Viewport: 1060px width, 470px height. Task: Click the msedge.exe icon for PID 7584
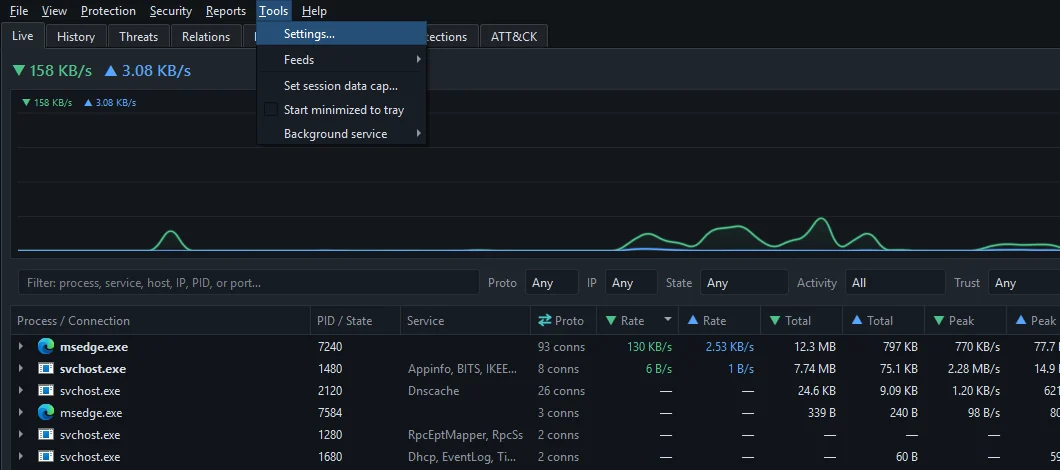(x=45, y=413)
